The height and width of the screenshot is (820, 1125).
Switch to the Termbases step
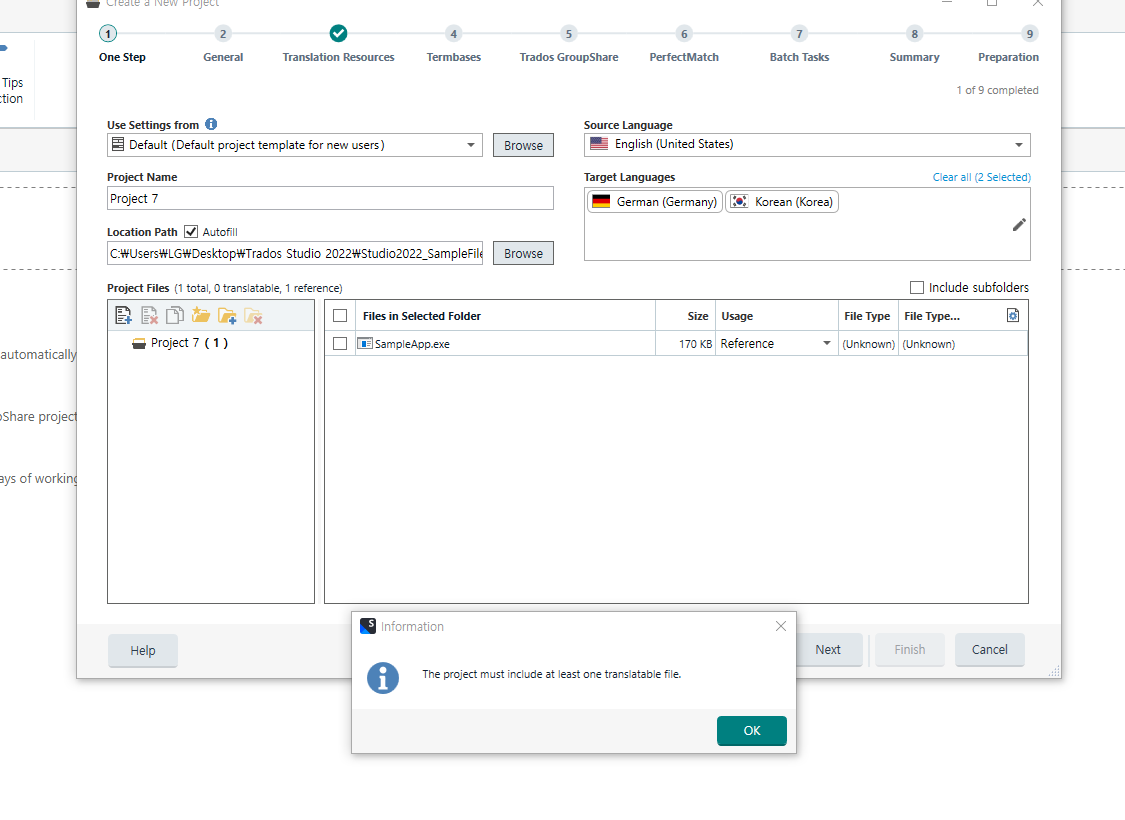[x=453, y=44]
